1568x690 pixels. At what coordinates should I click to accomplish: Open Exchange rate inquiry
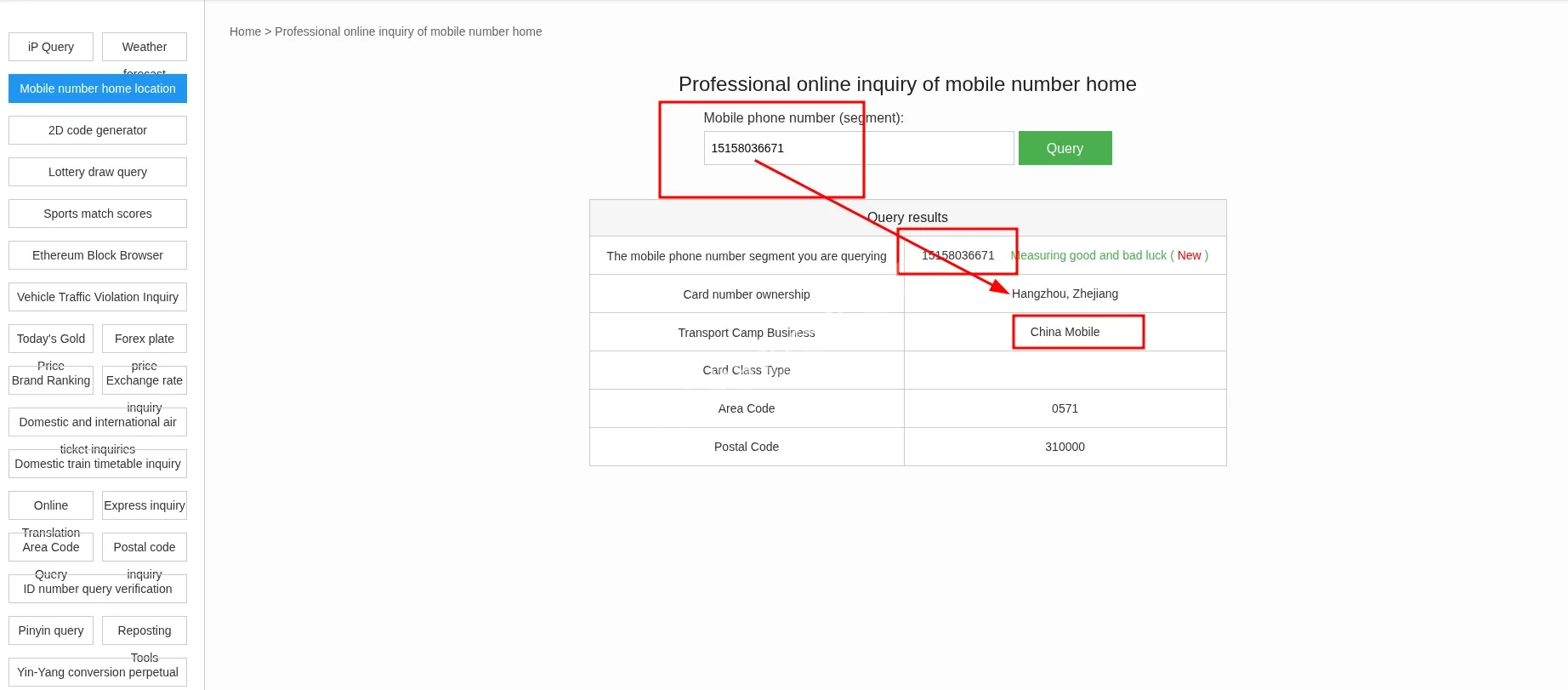pyautogui.click(x=145, y=380)
